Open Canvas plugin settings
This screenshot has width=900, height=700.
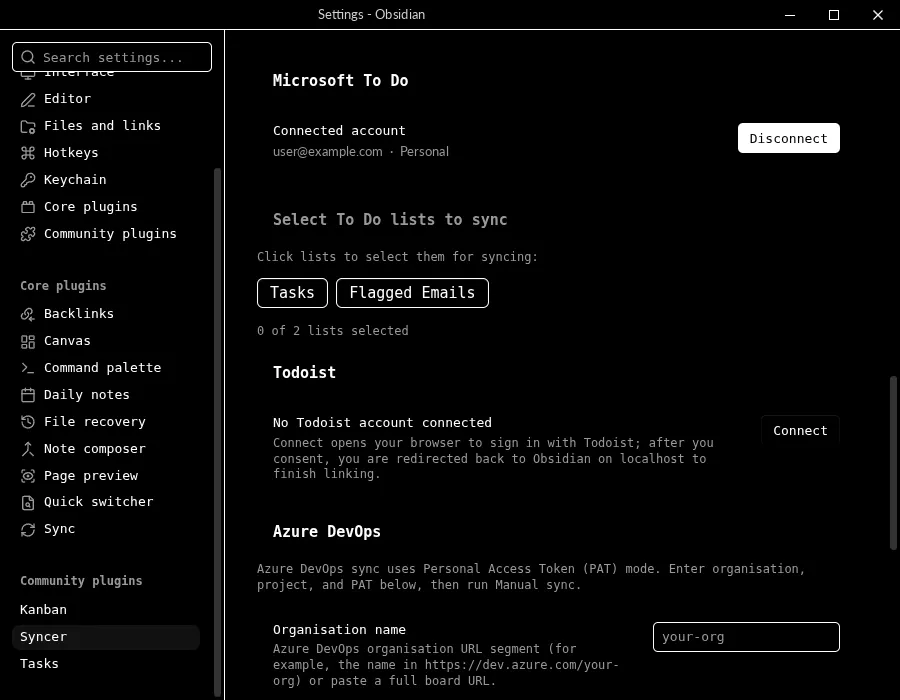[106, 340]
